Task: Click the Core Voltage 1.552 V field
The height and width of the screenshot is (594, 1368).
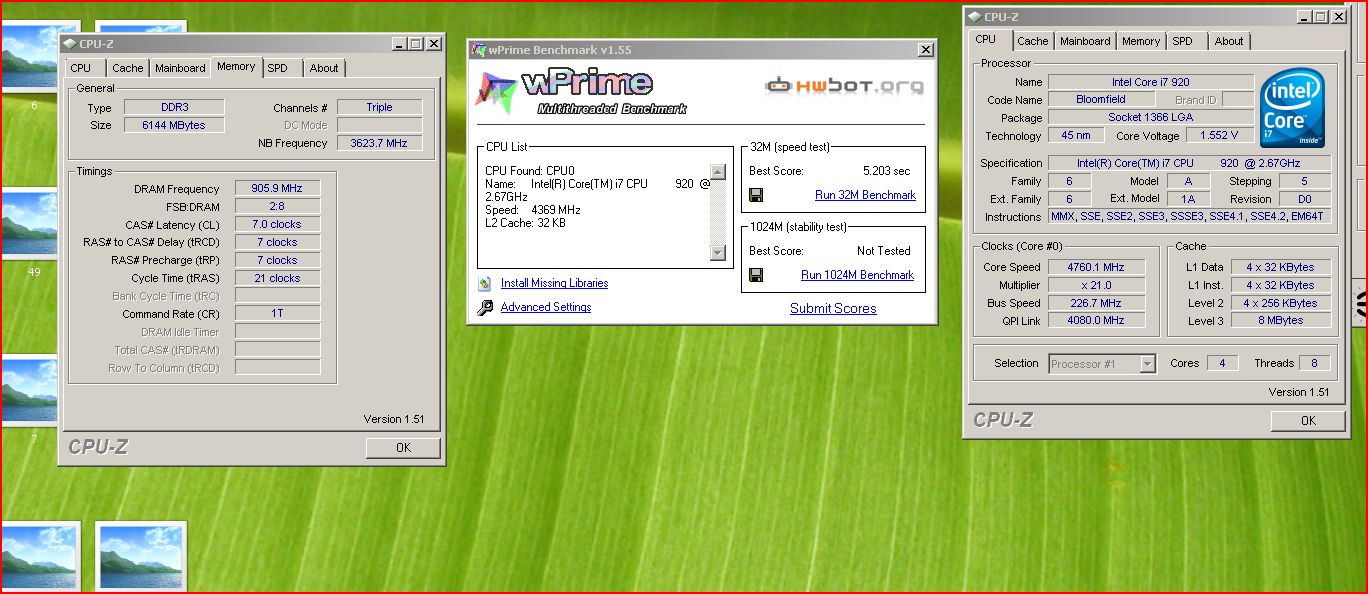Action: pos(1219,136)
